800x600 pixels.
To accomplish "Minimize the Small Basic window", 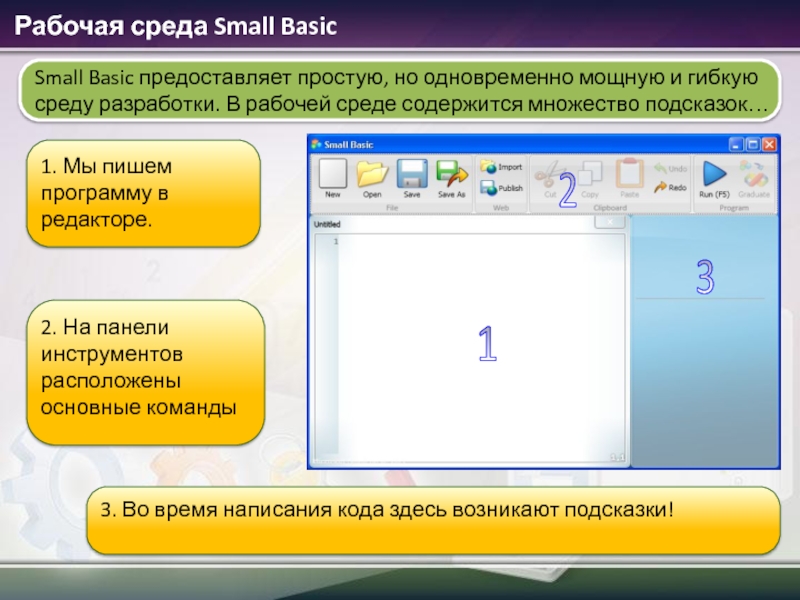I will tap(736, 145).
